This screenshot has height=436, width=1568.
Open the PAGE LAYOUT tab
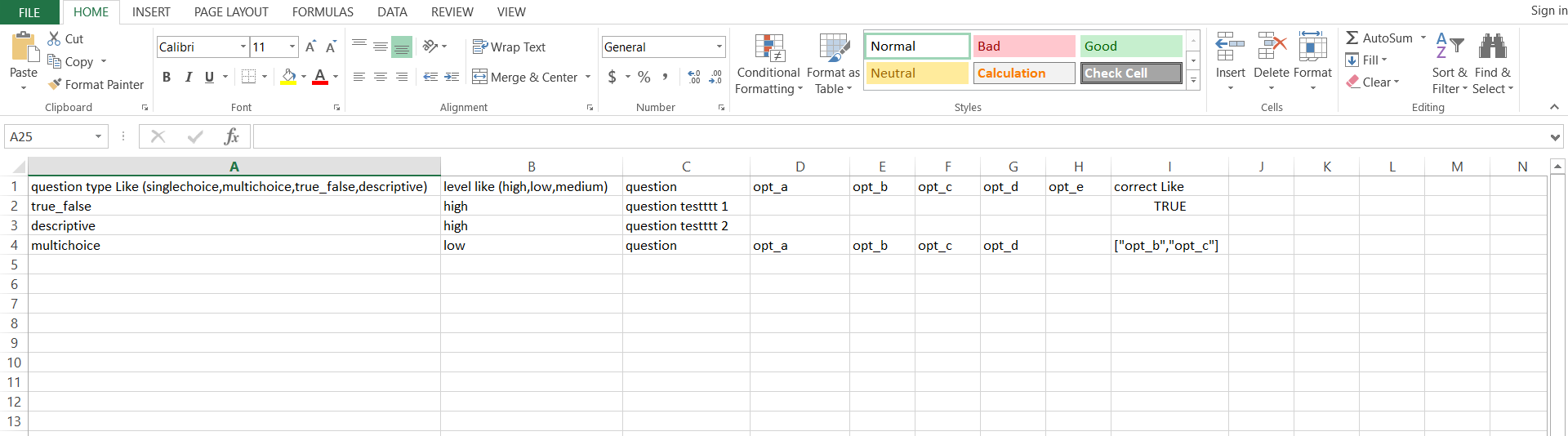231,12
